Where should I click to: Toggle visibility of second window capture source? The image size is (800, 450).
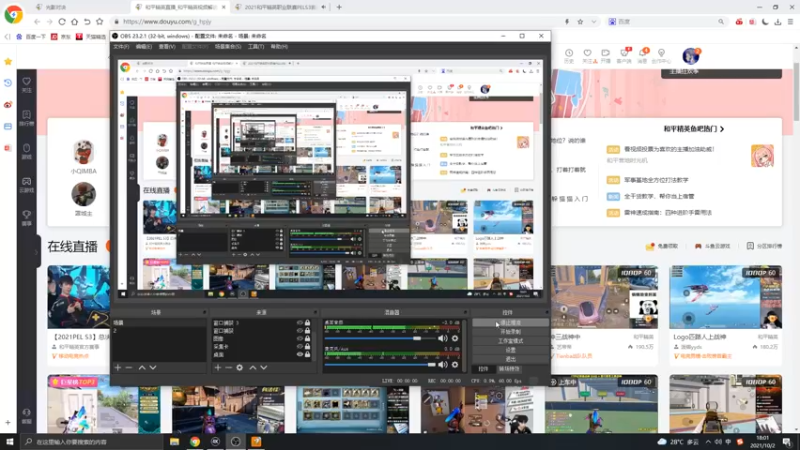[x=299, y=331]
